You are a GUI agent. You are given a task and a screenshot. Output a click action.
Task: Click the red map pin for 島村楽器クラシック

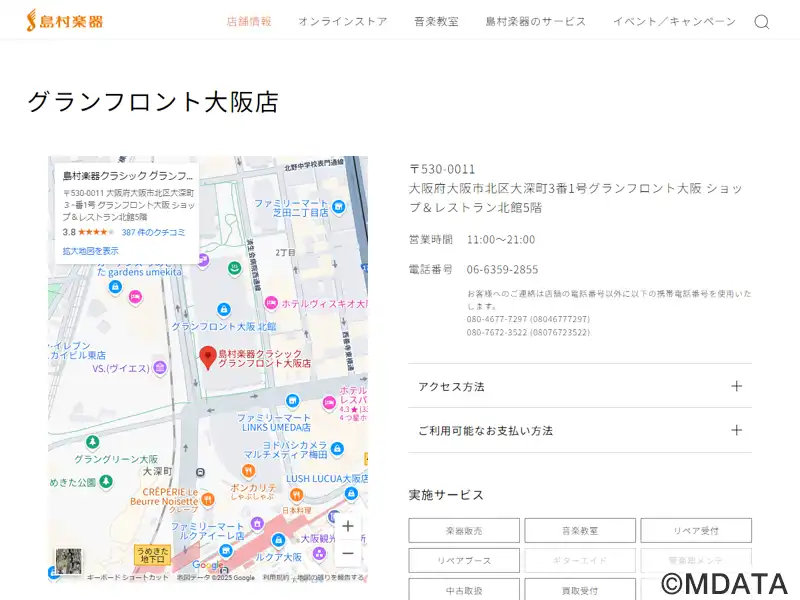(x=208, y=358)
